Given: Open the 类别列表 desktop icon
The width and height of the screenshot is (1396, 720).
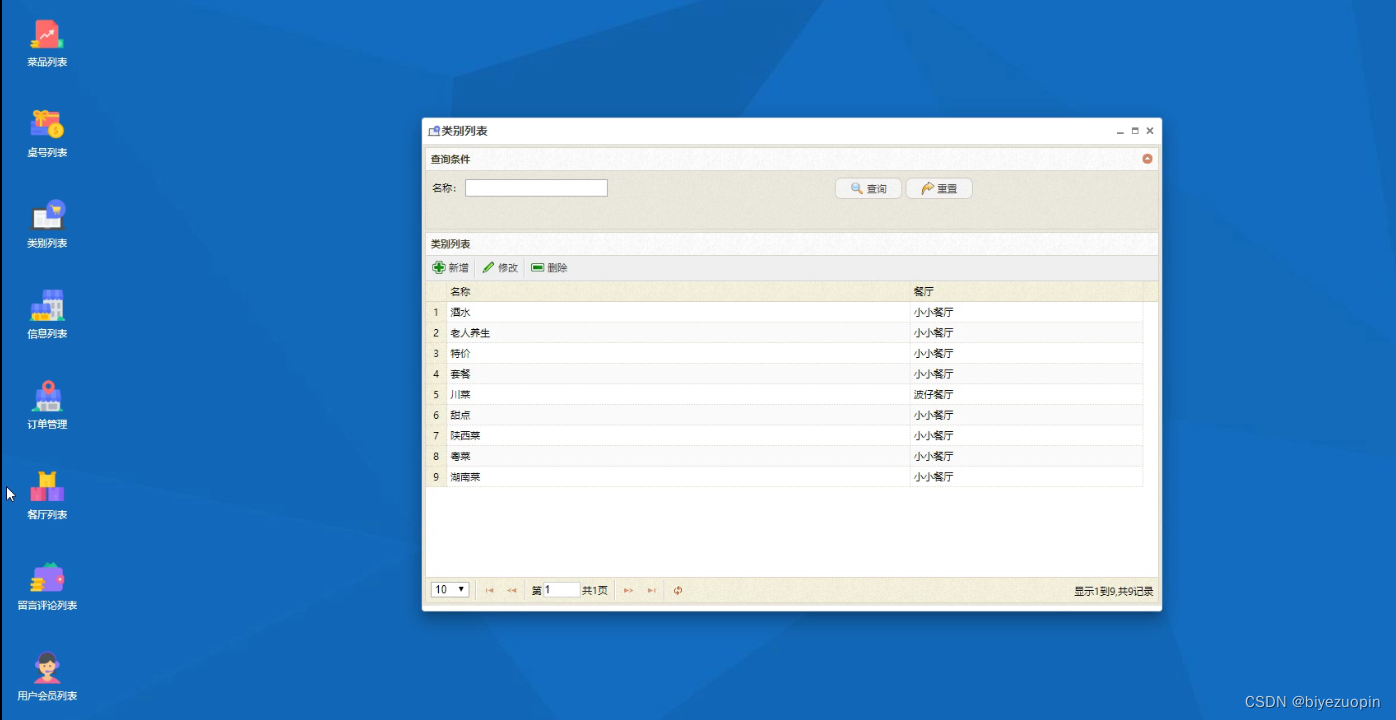Looking at the screenshot, I should pyautogui.click(x=47, y=224).
